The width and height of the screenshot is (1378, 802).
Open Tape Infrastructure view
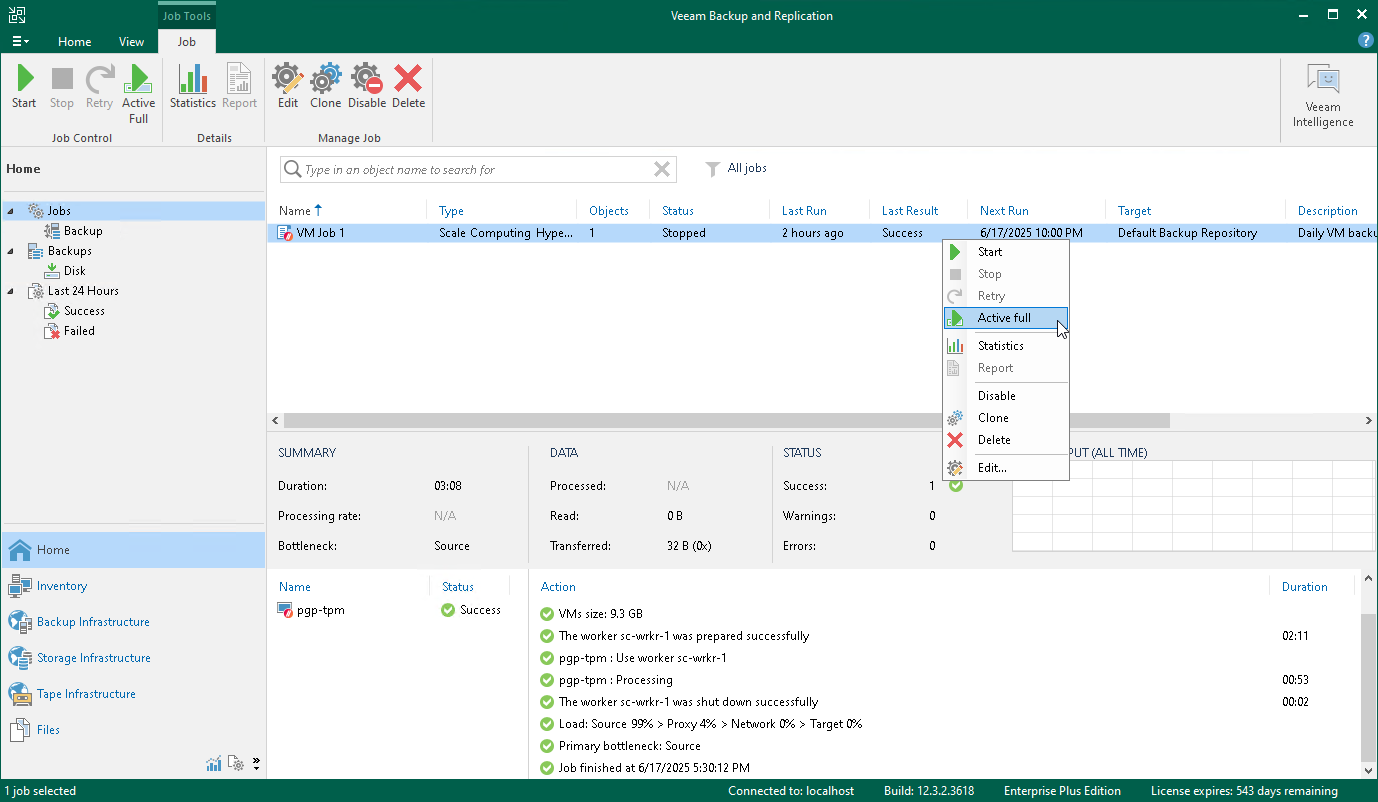click(x=133, y=694)
